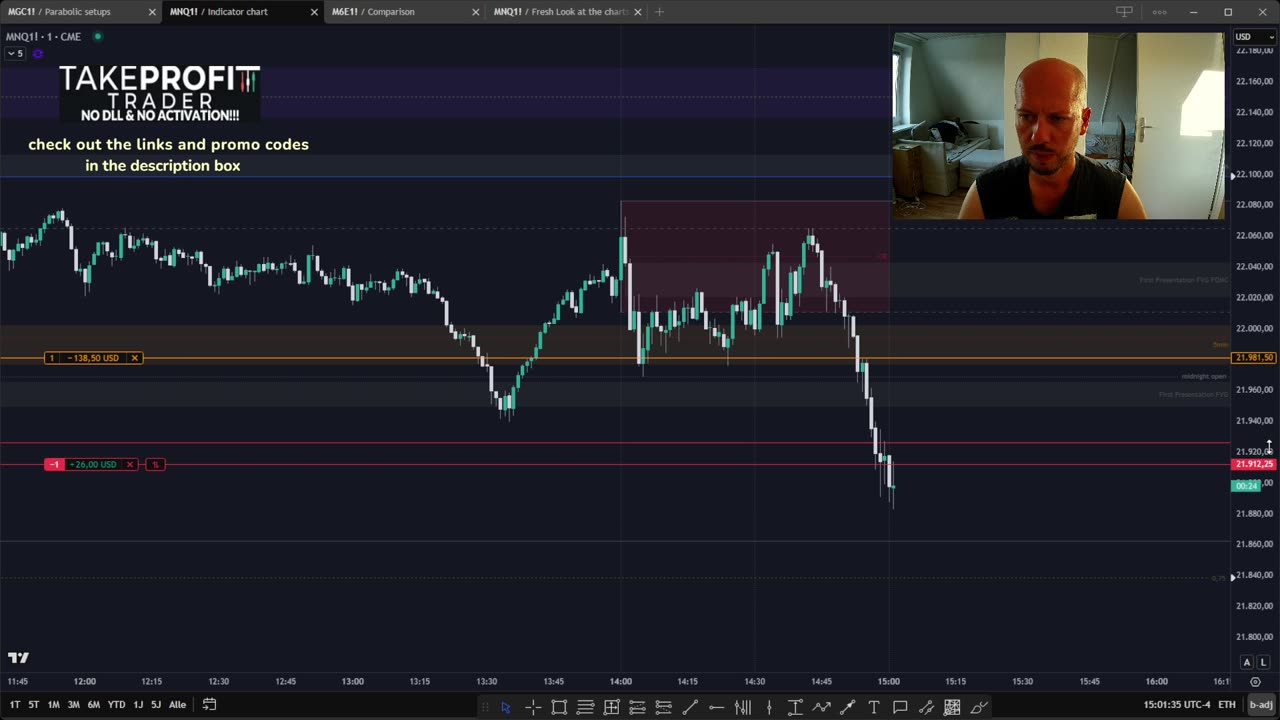Reverse the position with the arrows button
The height and width of the screenshot is (720, 1280).
pyautogui.click(x=155, y=464)
